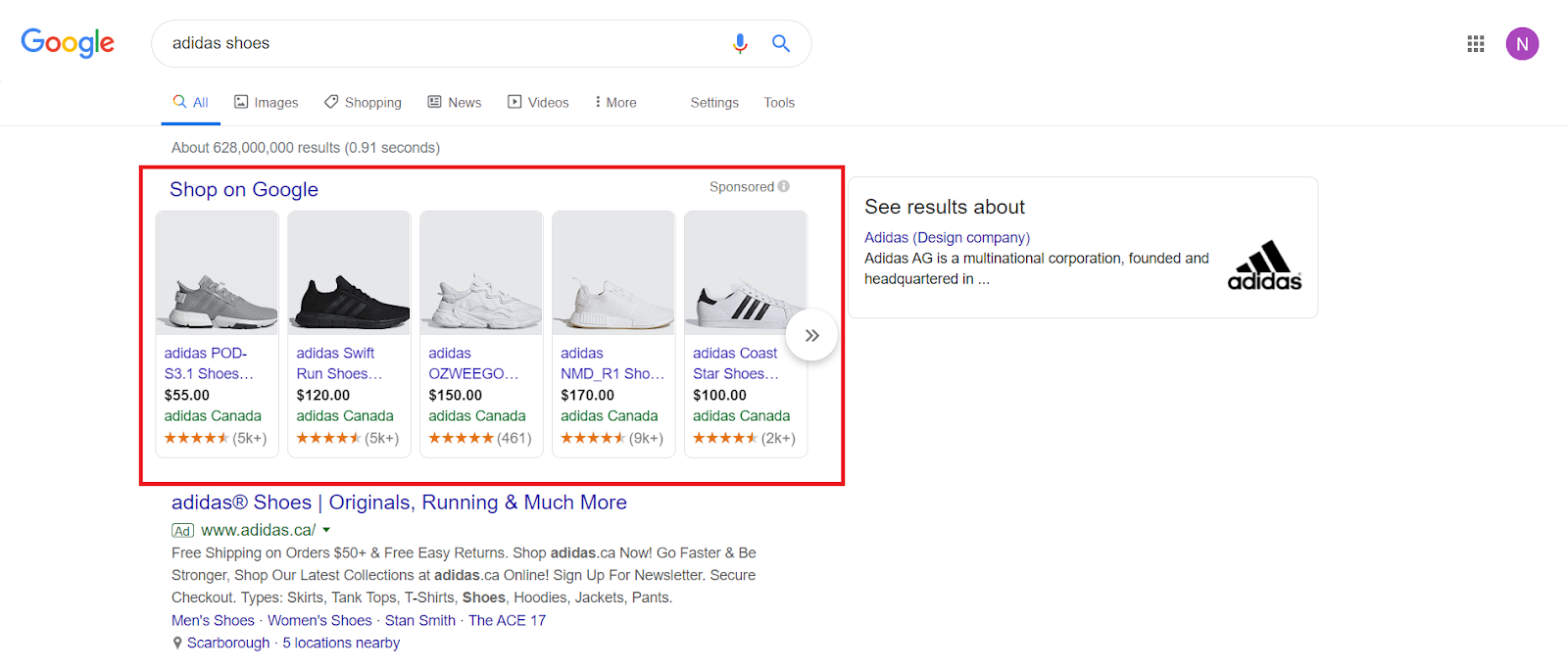Select the All results tab

191,102
